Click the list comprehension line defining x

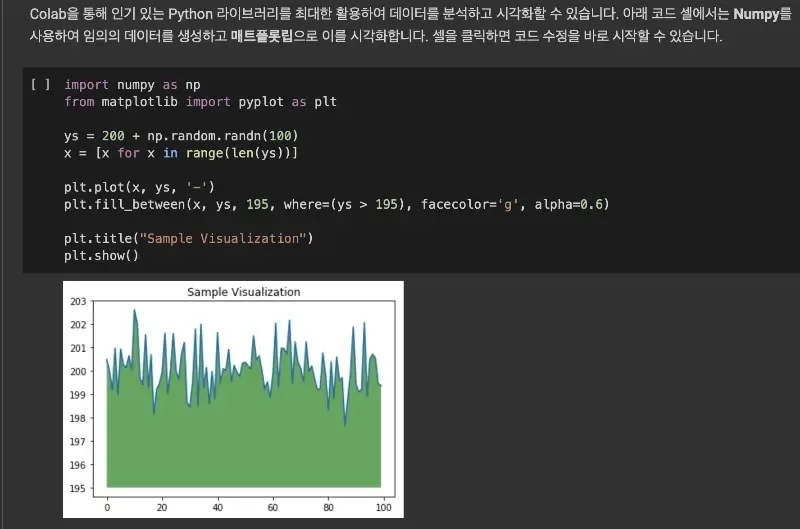[x=180, y=152]
